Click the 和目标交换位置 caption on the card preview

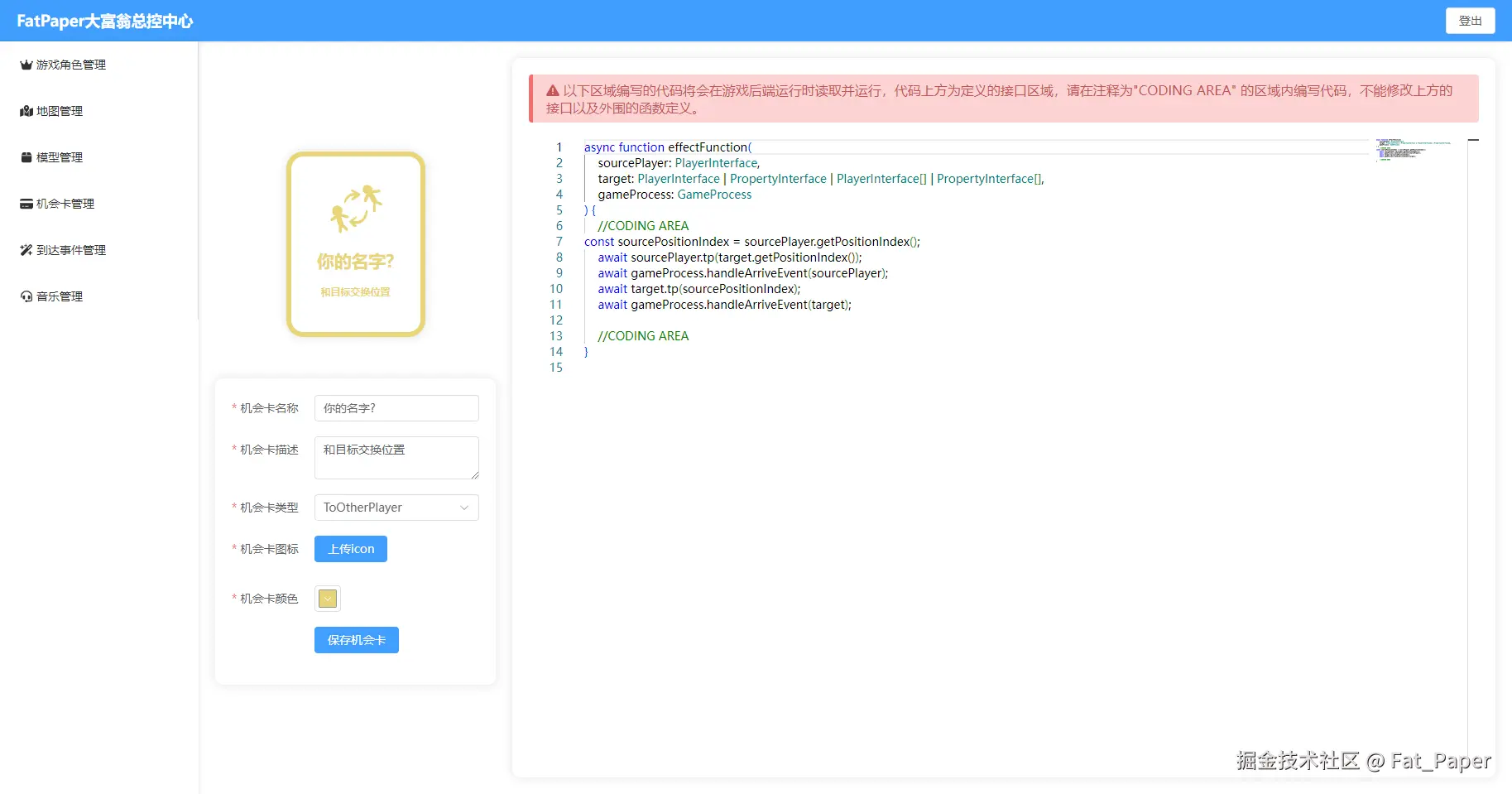pyautogui.click(x=356, y=292)
